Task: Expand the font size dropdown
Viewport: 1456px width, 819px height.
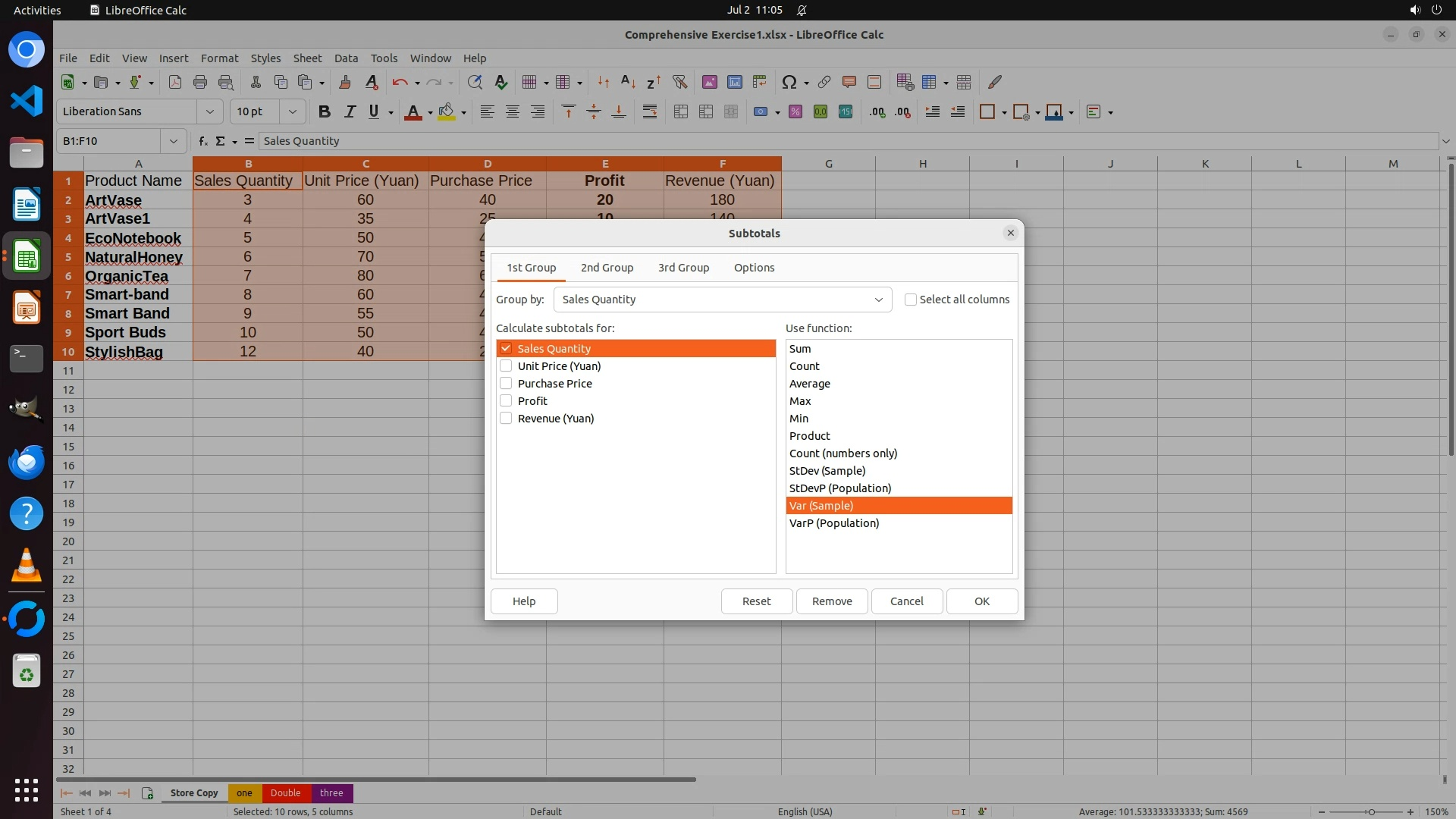Action: (292, 112)
